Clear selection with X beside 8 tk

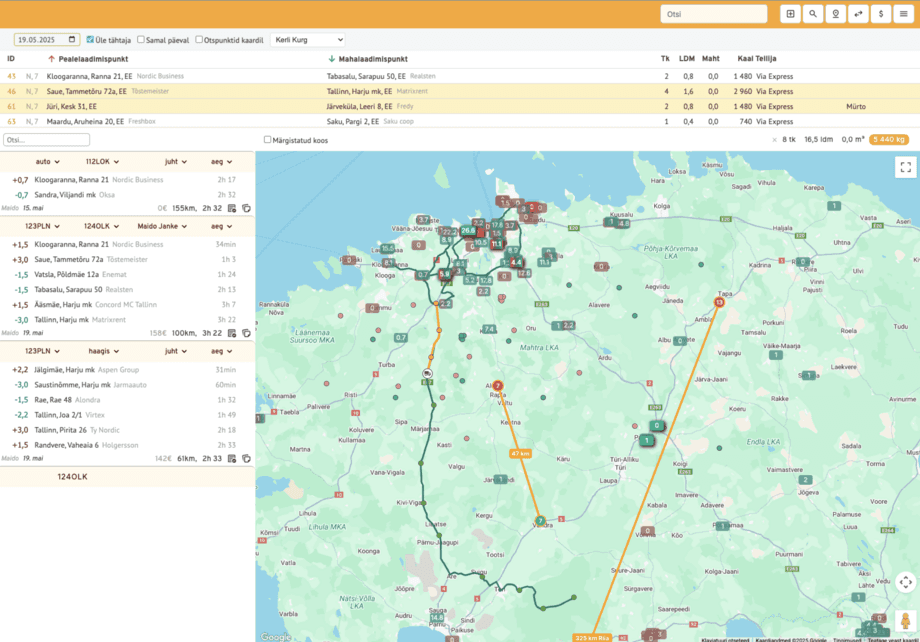[774, 140]
